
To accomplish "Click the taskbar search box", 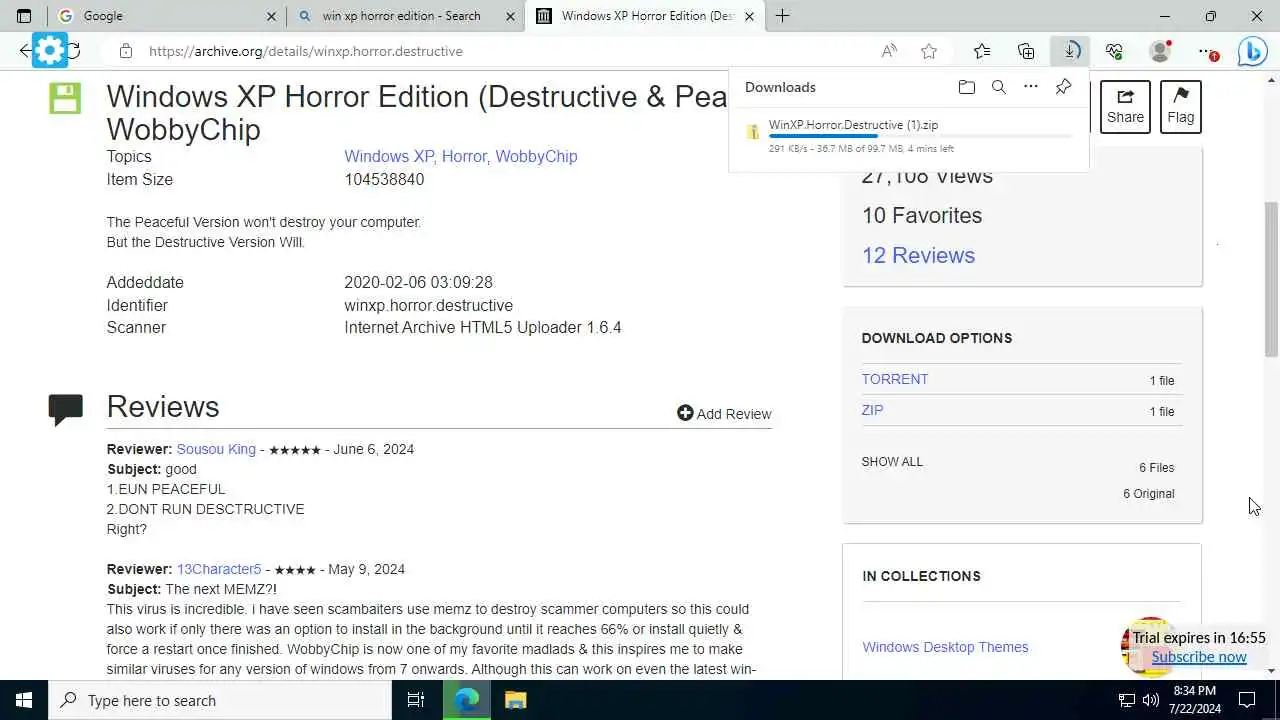I will tap(220, 700).
